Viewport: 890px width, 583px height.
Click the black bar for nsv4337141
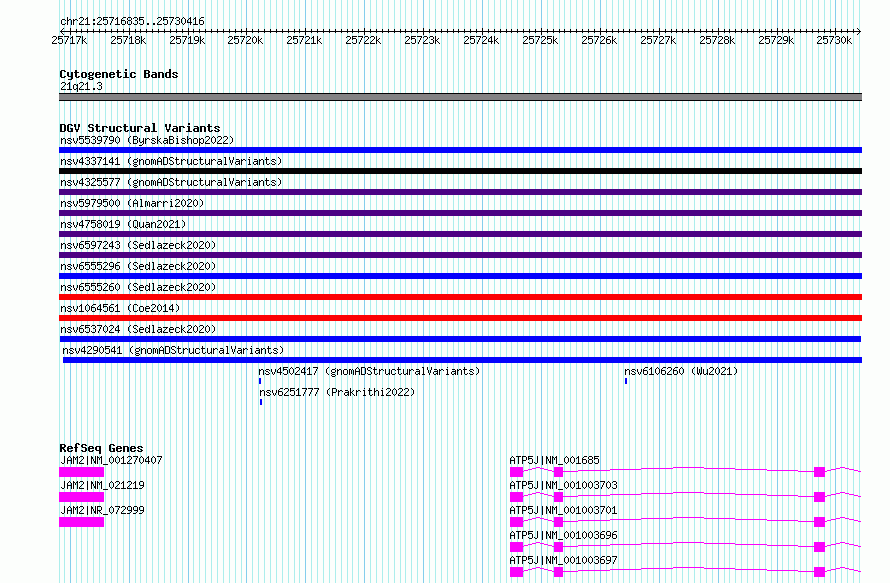(x=460, y=171)
